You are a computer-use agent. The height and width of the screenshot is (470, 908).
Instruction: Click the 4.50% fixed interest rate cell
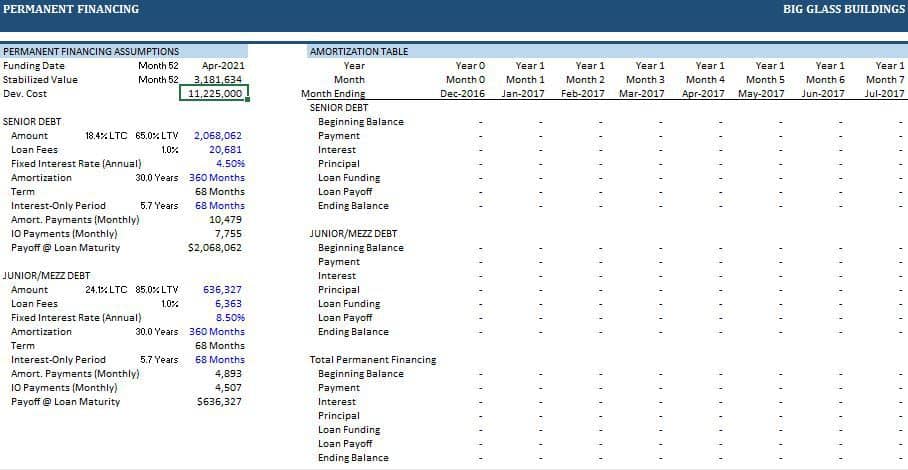click(x=230, y=163)
